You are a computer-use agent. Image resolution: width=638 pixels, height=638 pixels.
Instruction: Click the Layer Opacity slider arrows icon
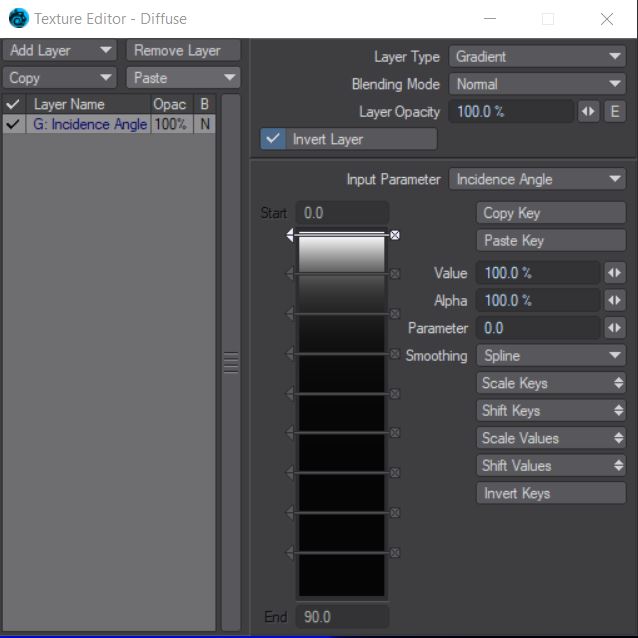click(589, 112)
